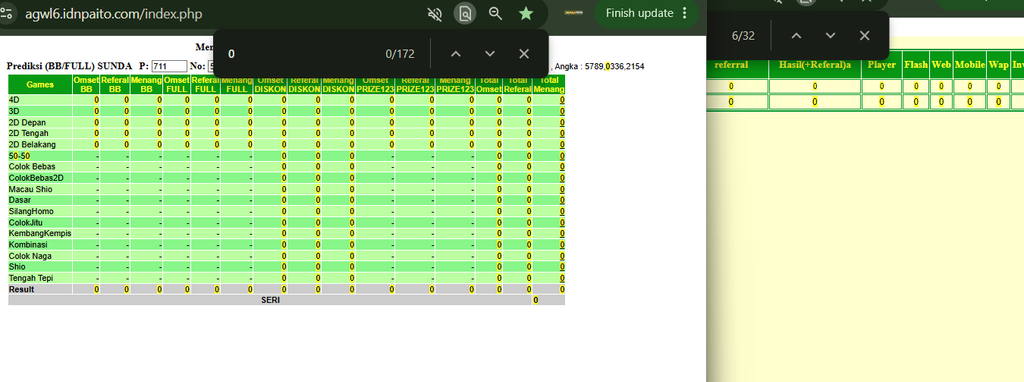1024x382 pixels.
Task: Select the Colok Bebas row label
Action: coord(32,167)
